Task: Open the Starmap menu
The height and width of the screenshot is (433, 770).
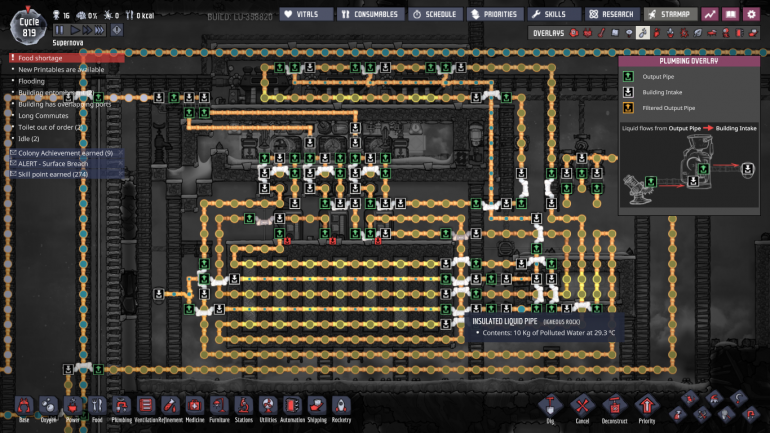Action: click(670, 14)
